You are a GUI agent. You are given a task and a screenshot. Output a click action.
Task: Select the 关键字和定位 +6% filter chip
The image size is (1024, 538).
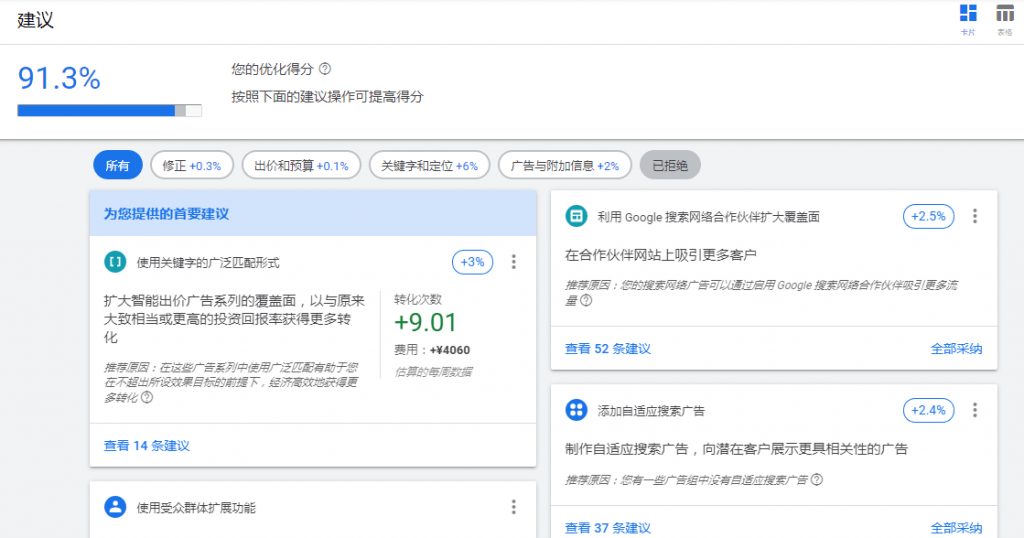pyautogui.click(x=430, y=165)
